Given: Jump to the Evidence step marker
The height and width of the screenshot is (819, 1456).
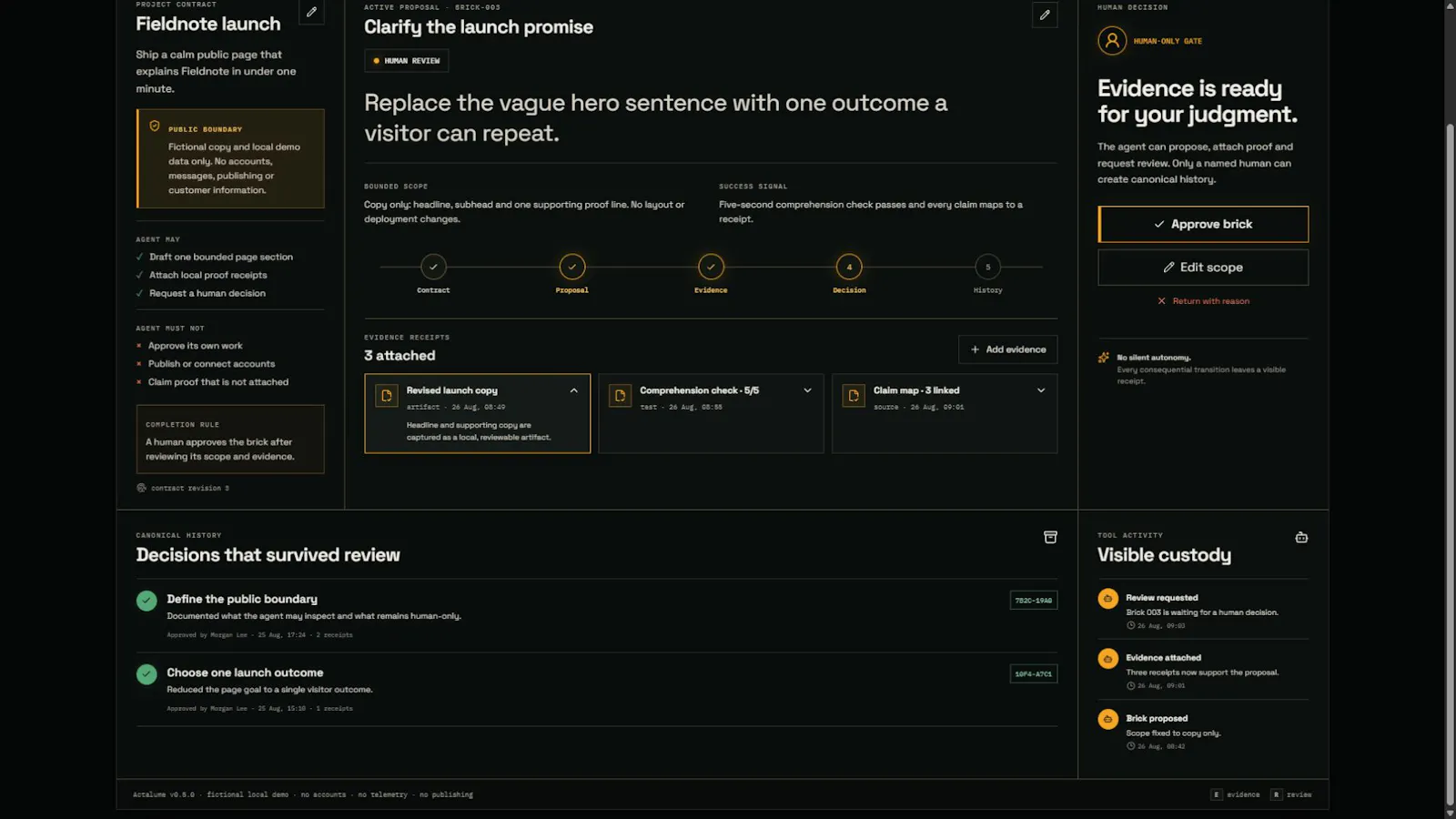Looking at the screenshot, I should (x=711, y=267).
